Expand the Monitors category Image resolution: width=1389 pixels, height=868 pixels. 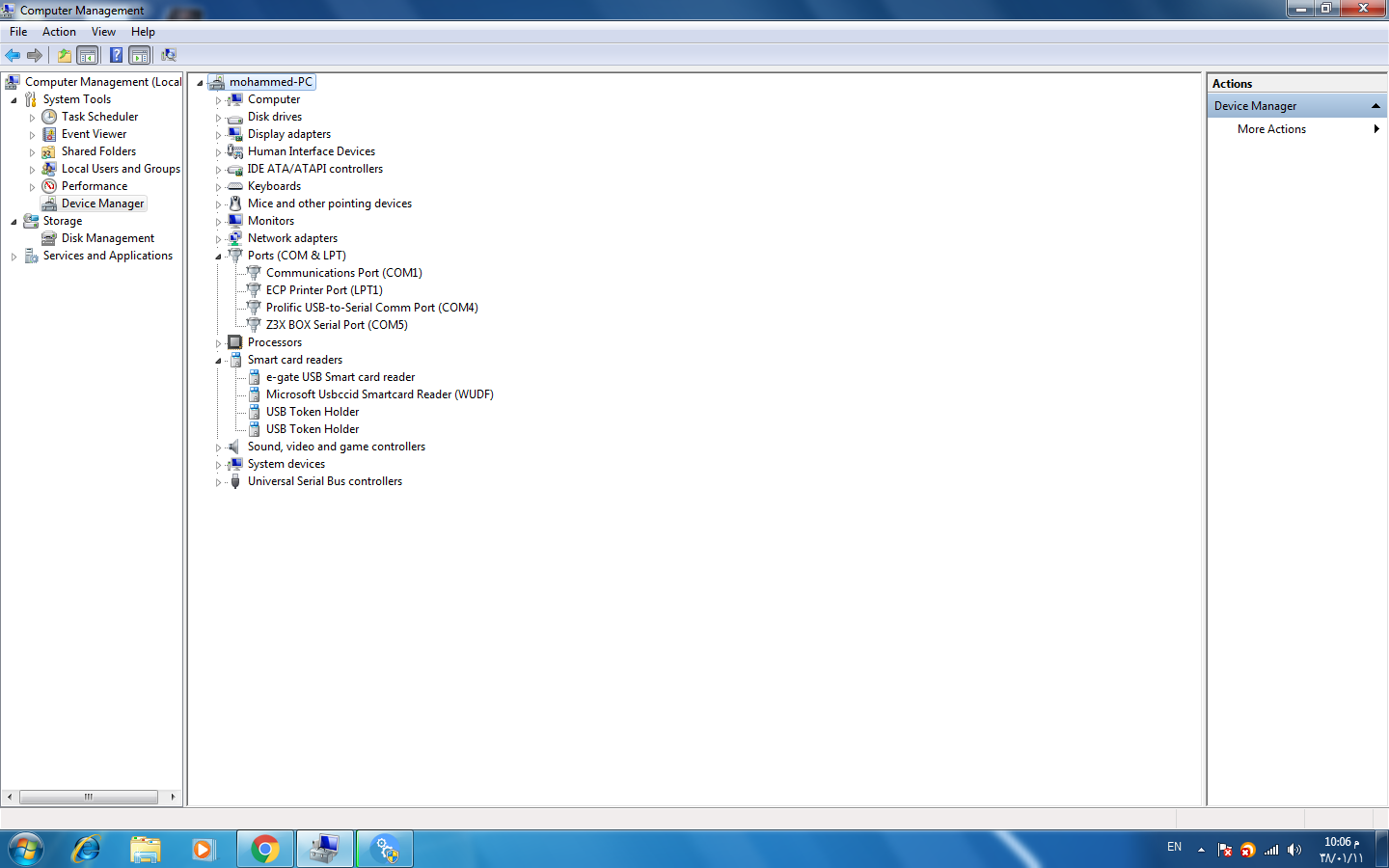click(x=218, y=222)
